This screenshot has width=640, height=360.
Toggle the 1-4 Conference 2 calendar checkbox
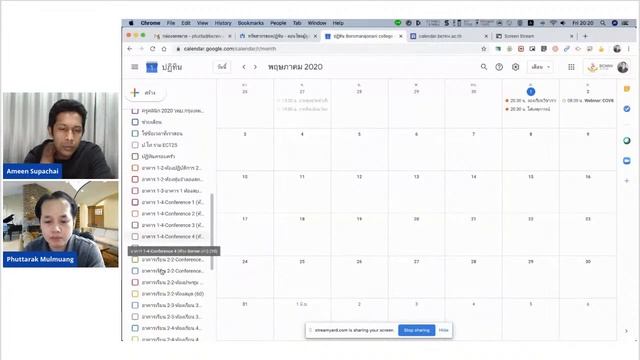click(x=135, y=213)
